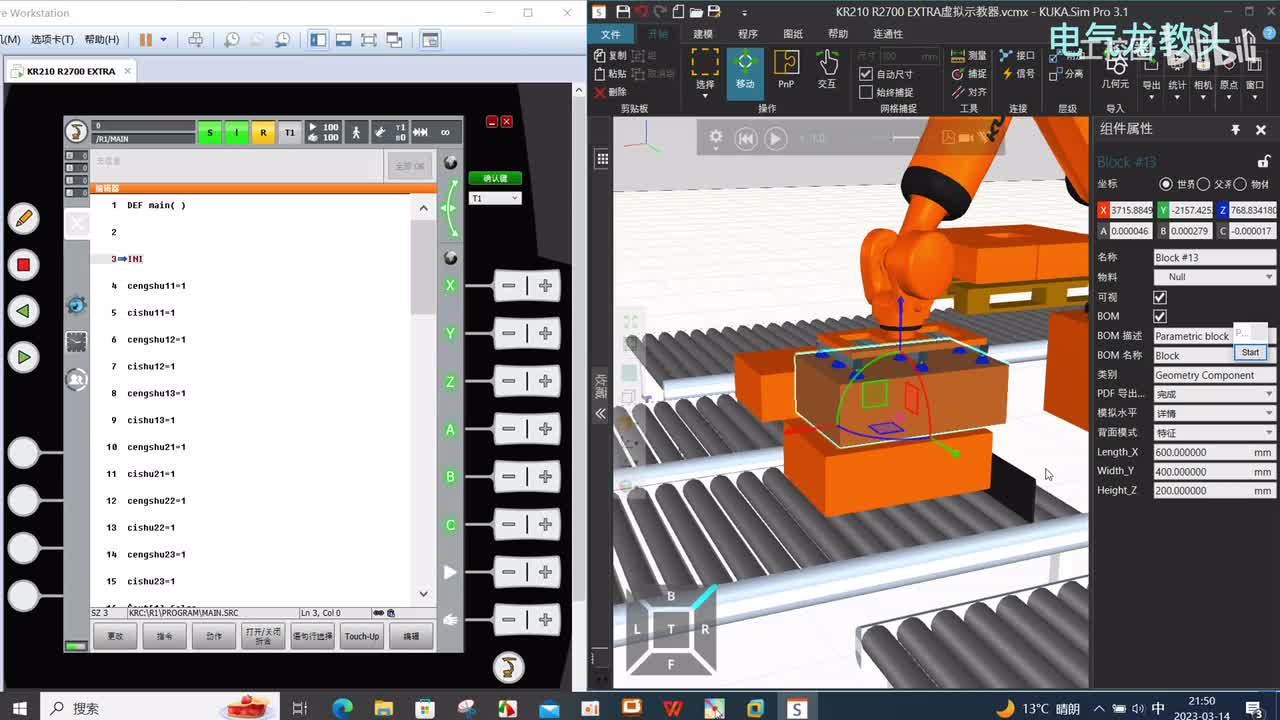Click the Touch-Up button on the pendant

(x=362, y=636)
